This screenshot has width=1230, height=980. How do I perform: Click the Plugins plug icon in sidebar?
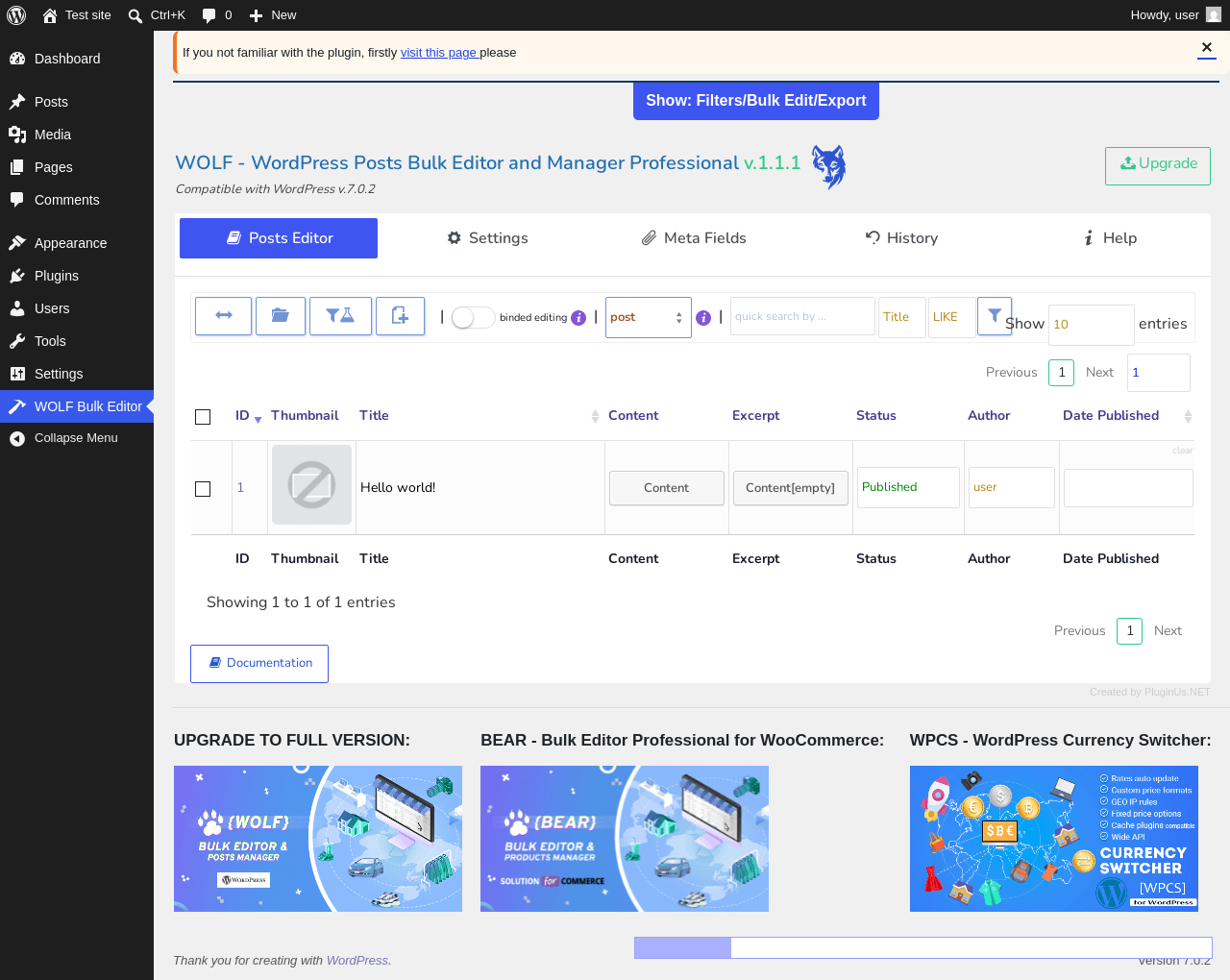[x=17, y=276]
